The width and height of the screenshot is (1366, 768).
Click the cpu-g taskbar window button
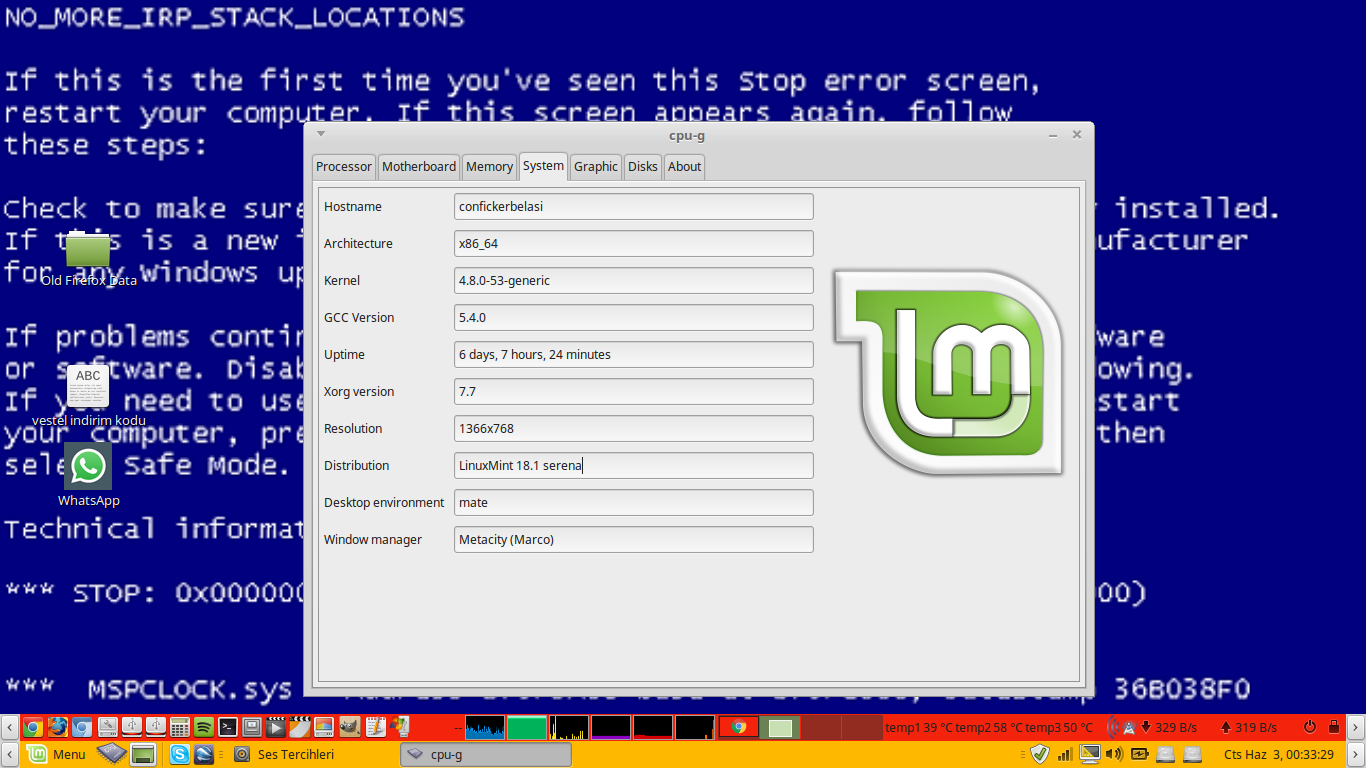[486, 754]
